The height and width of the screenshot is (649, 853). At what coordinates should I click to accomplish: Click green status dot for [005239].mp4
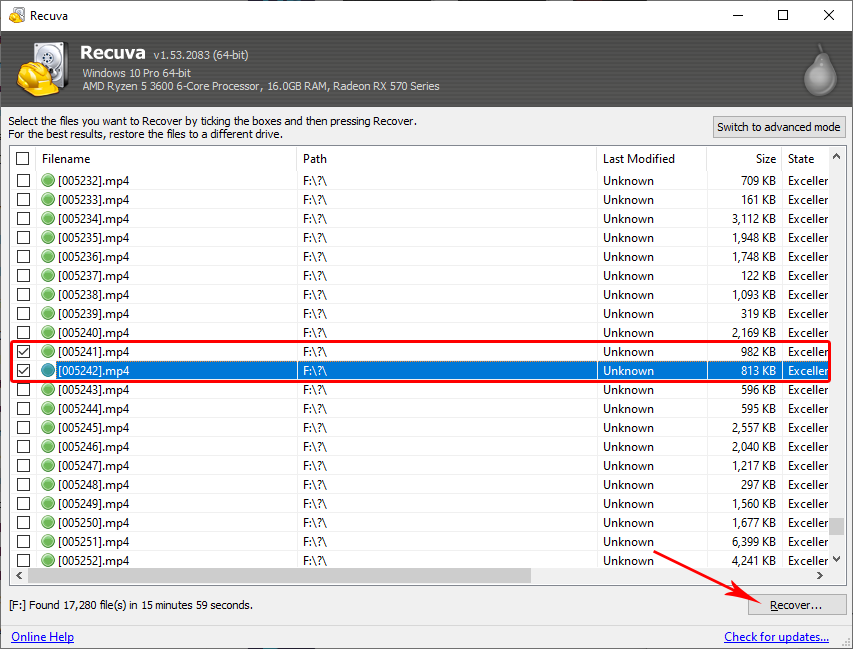48,313
